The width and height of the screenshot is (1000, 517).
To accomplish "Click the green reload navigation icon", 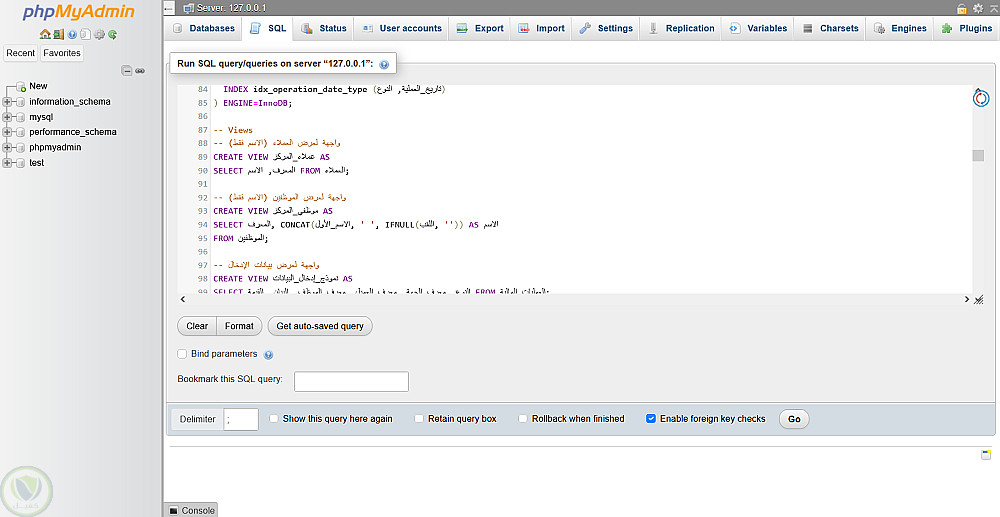I will tap(112, 34).
